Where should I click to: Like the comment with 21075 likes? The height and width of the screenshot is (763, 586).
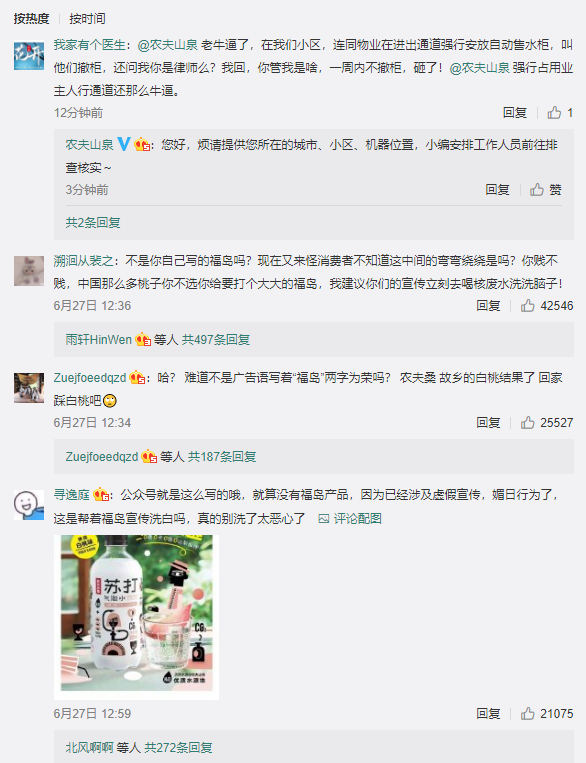pyautogui.click(x=547, y=713)
